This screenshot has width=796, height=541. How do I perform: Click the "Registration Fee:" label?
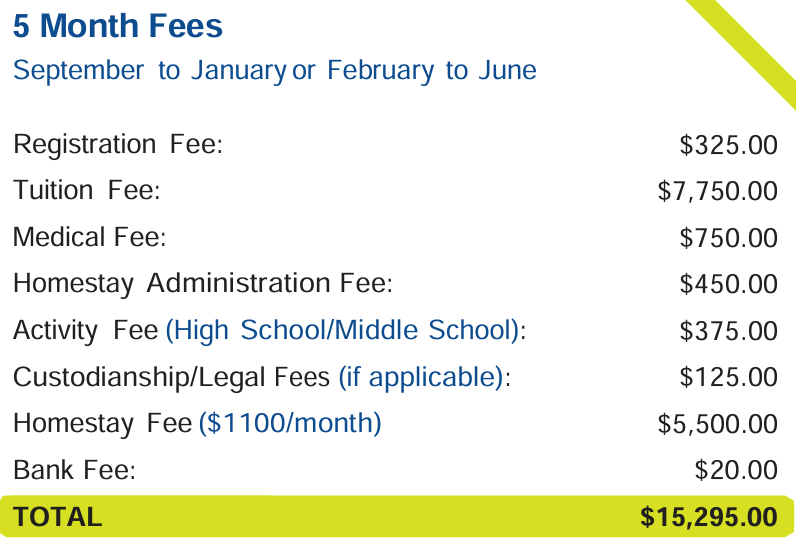point(117,145)
